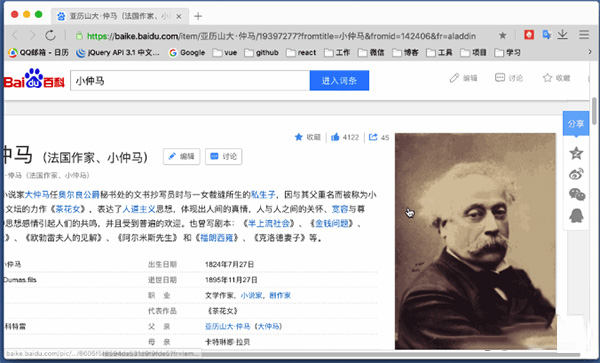Open the browser hamburger menu
This screenshot has height=363, width=600.
584,35
